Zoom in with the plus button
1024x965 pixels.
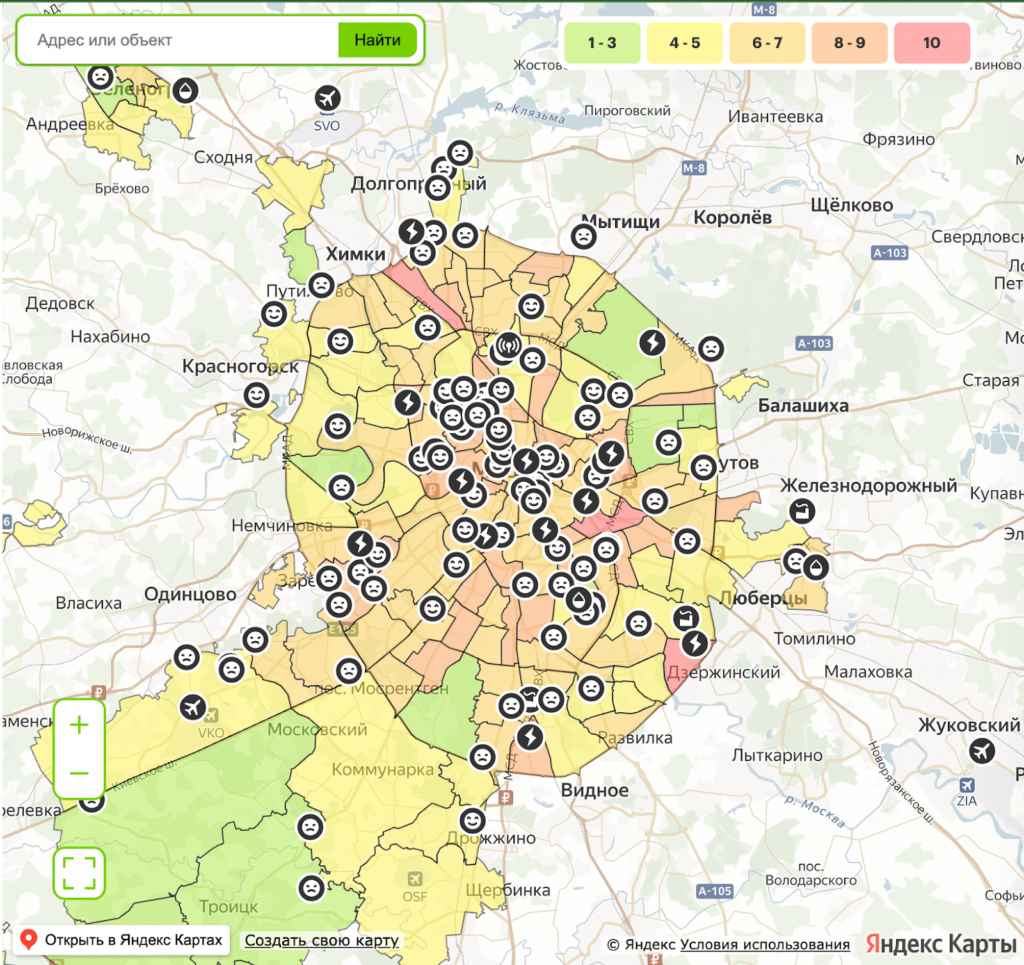(x=79, y=724)
